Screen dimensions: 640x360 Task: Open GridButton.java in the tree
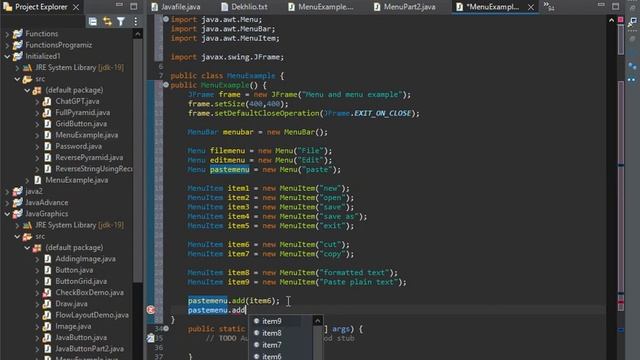pyautogui.click(x=81, y=124)
